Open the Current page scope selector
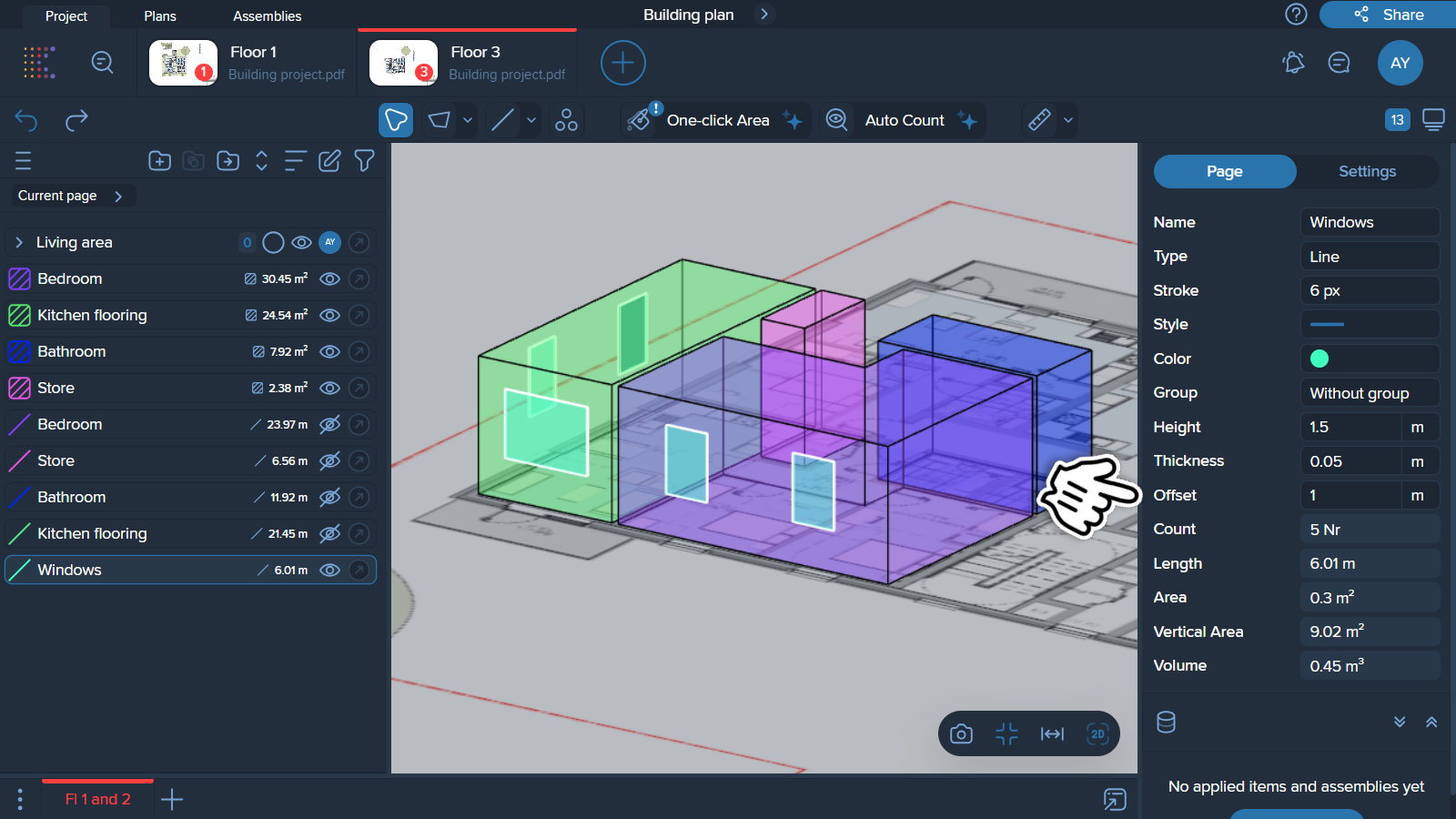Image resolution: width=1456 pixels, height=819 pixels. (73, 196)
